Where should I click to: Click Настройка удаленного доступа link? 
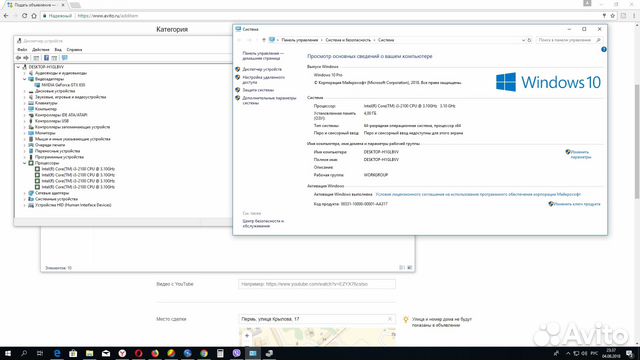pyautogui.click(x=263, y=80)
